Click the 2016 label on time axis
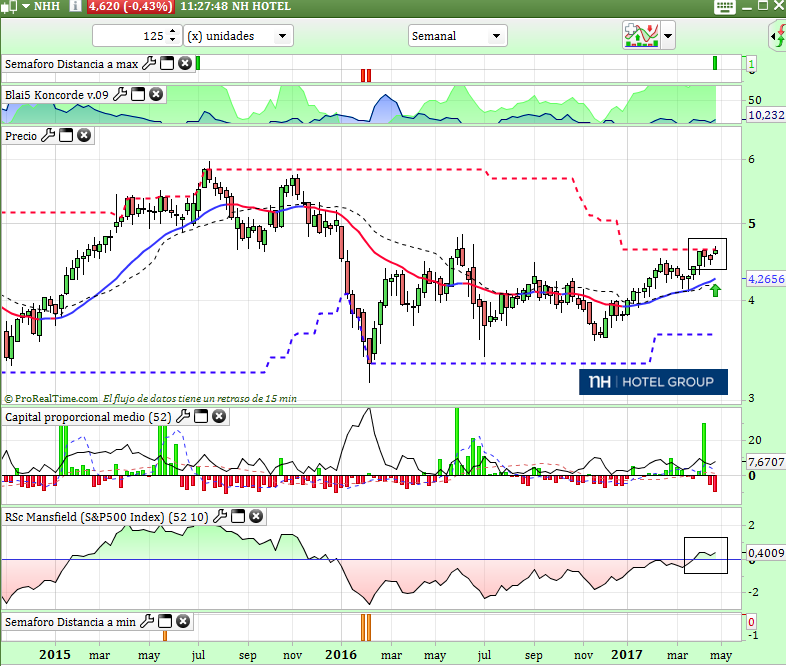Image resolution: width=786 pixels, height=666 pixels. (341, 654)
